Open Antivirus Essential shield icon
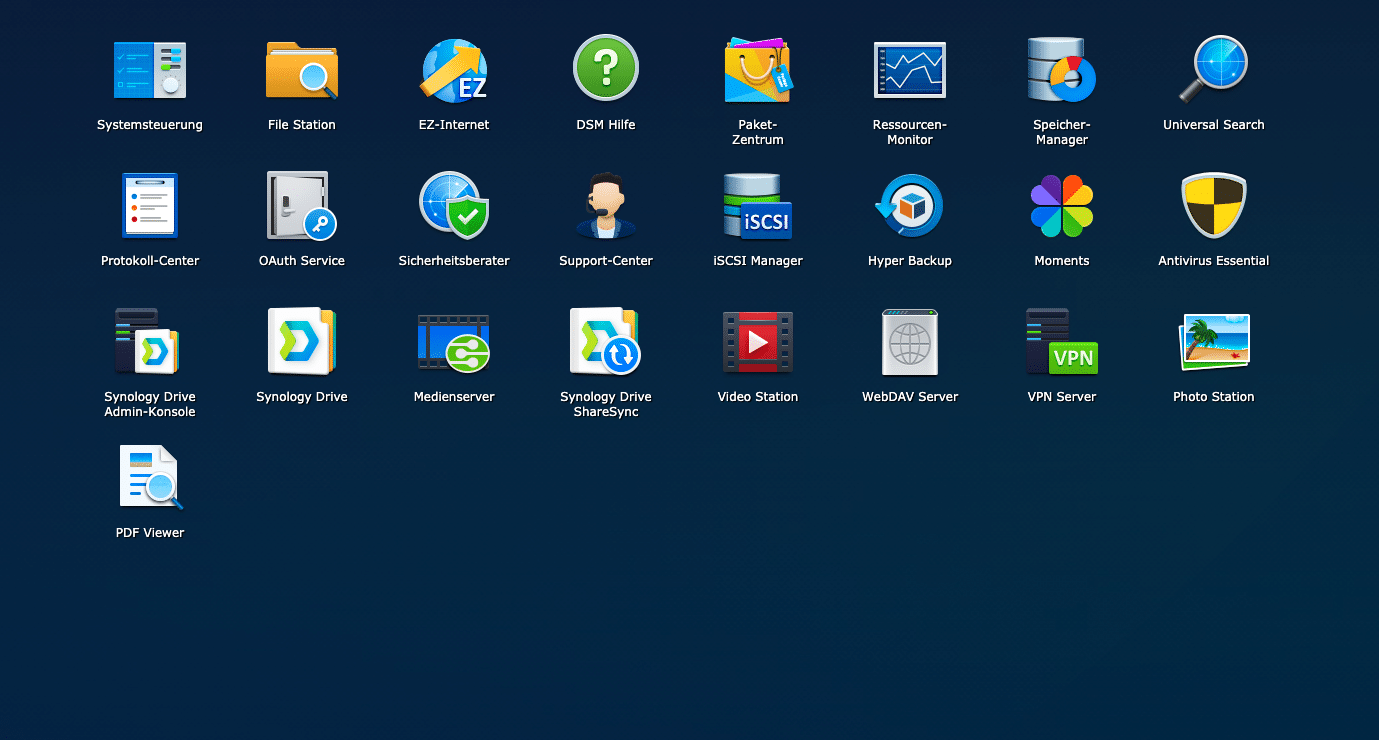This screenshot has height=740, width=1379. coord(1214,206)
